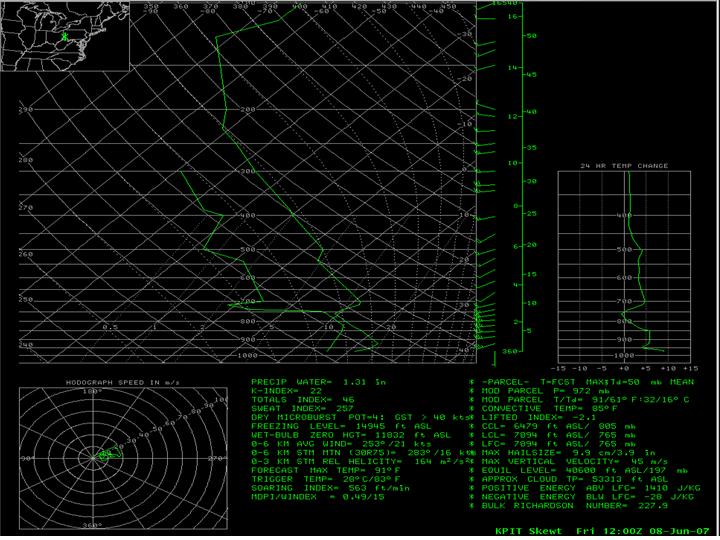Click the '0.5' mixing ratio label
720x540 pixels.
coord(110,327)
